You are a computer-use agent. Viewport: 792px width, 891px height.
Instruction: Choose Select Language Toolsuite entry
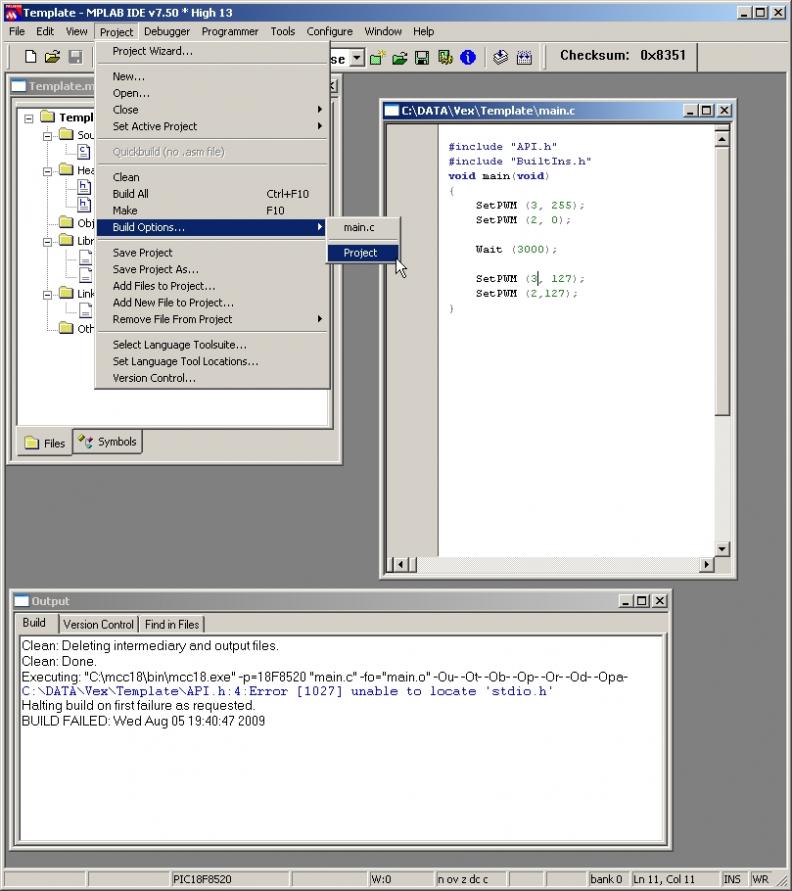213,345
